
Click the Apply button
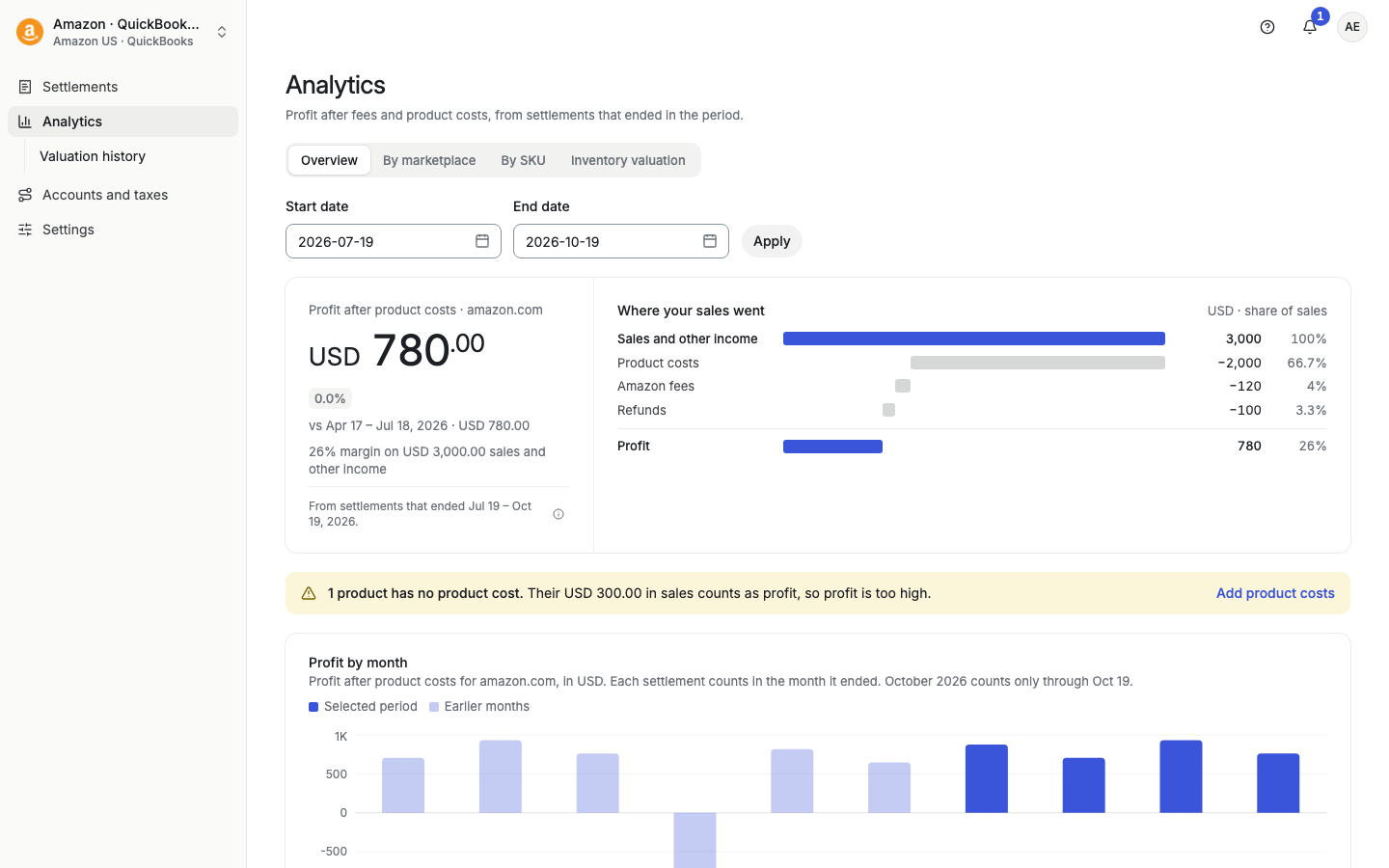772,241
